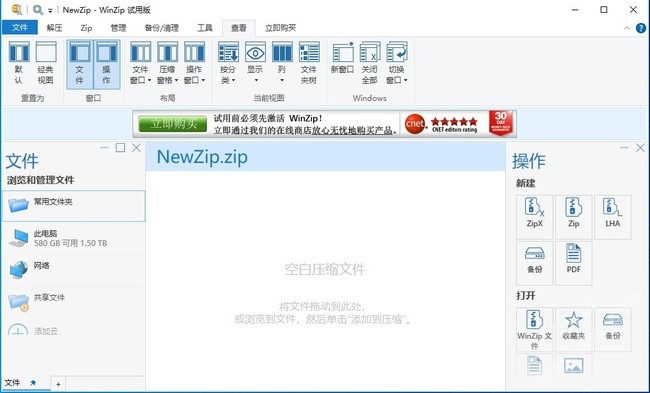Click the picture icon under 打开

tap(574, 366)
